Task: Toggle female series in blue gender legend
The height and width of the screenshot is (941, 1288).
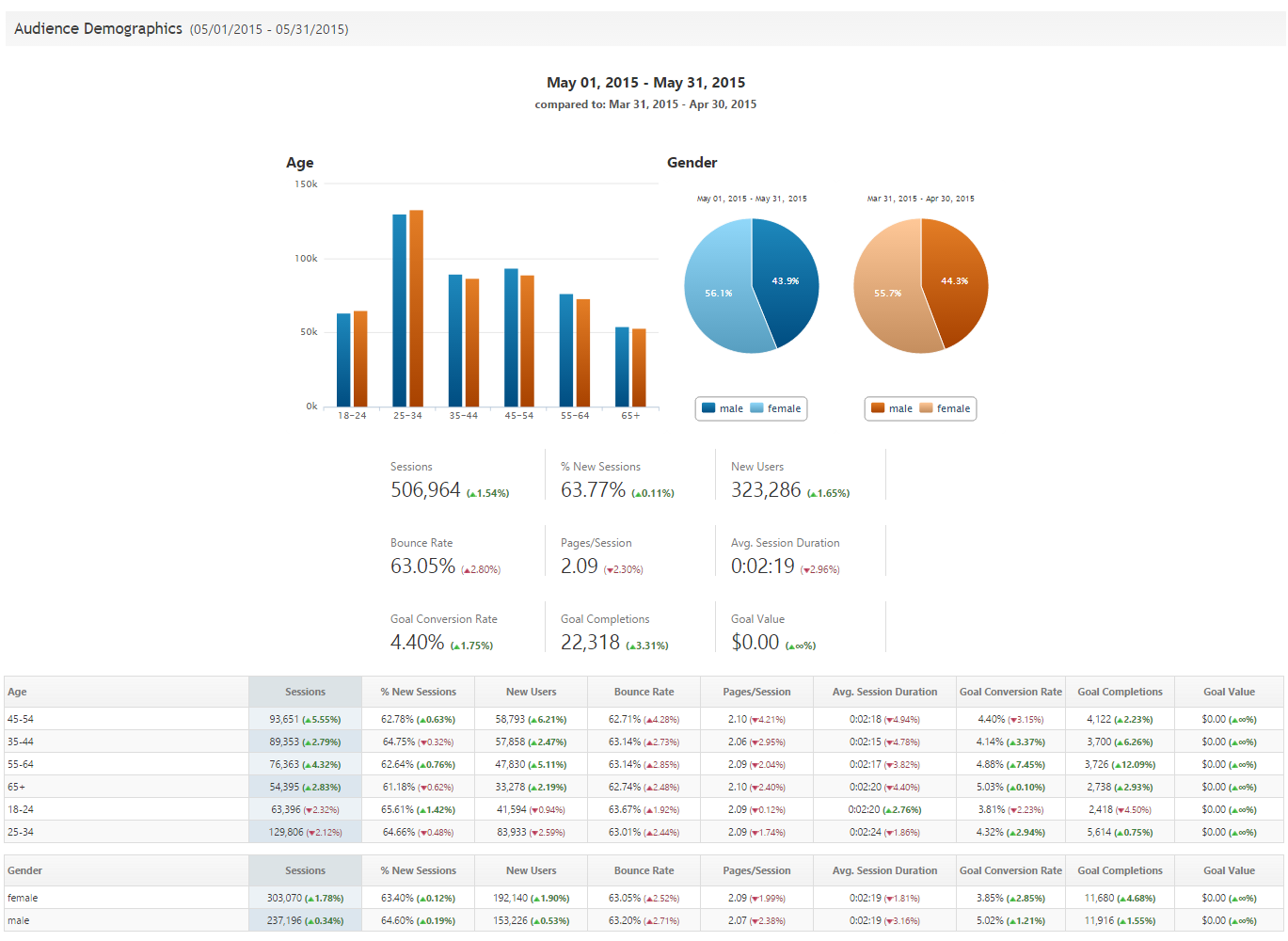Action: 776,408
